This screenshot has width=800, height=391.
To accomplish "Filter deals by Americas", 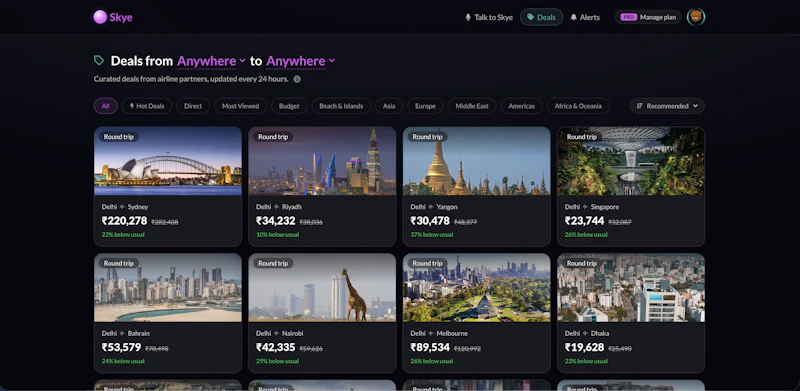I will 521,106.
